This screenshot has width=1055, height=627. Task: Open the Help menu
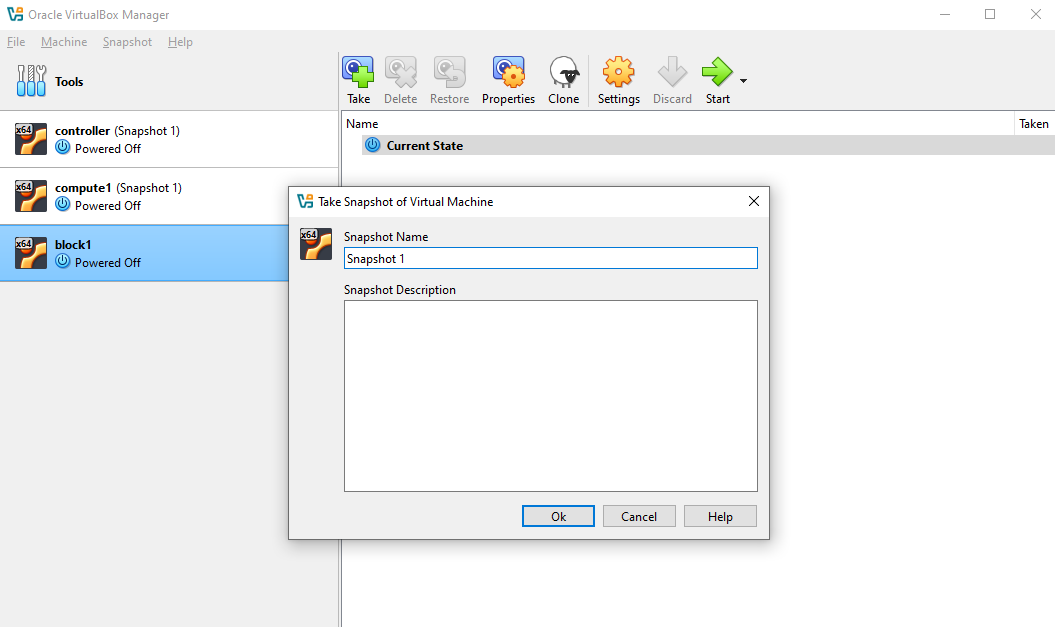[x=180, y=42]
